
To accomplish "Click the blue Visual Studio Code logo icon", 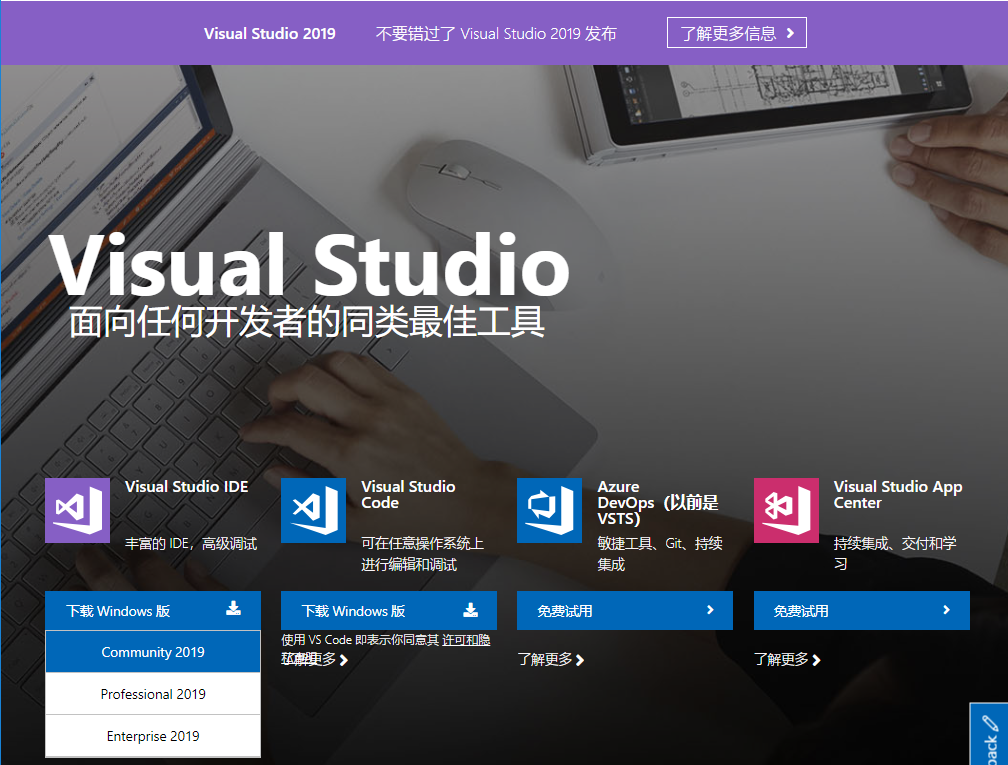I will point(313,510).
